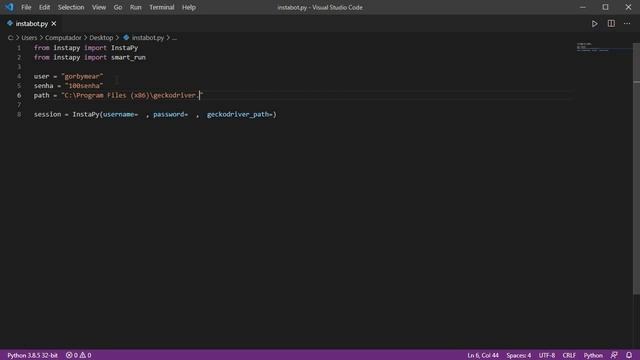The image size is (640, 360).
Task: Select the instabot.py editor tab
Action: tap(31, 24)
